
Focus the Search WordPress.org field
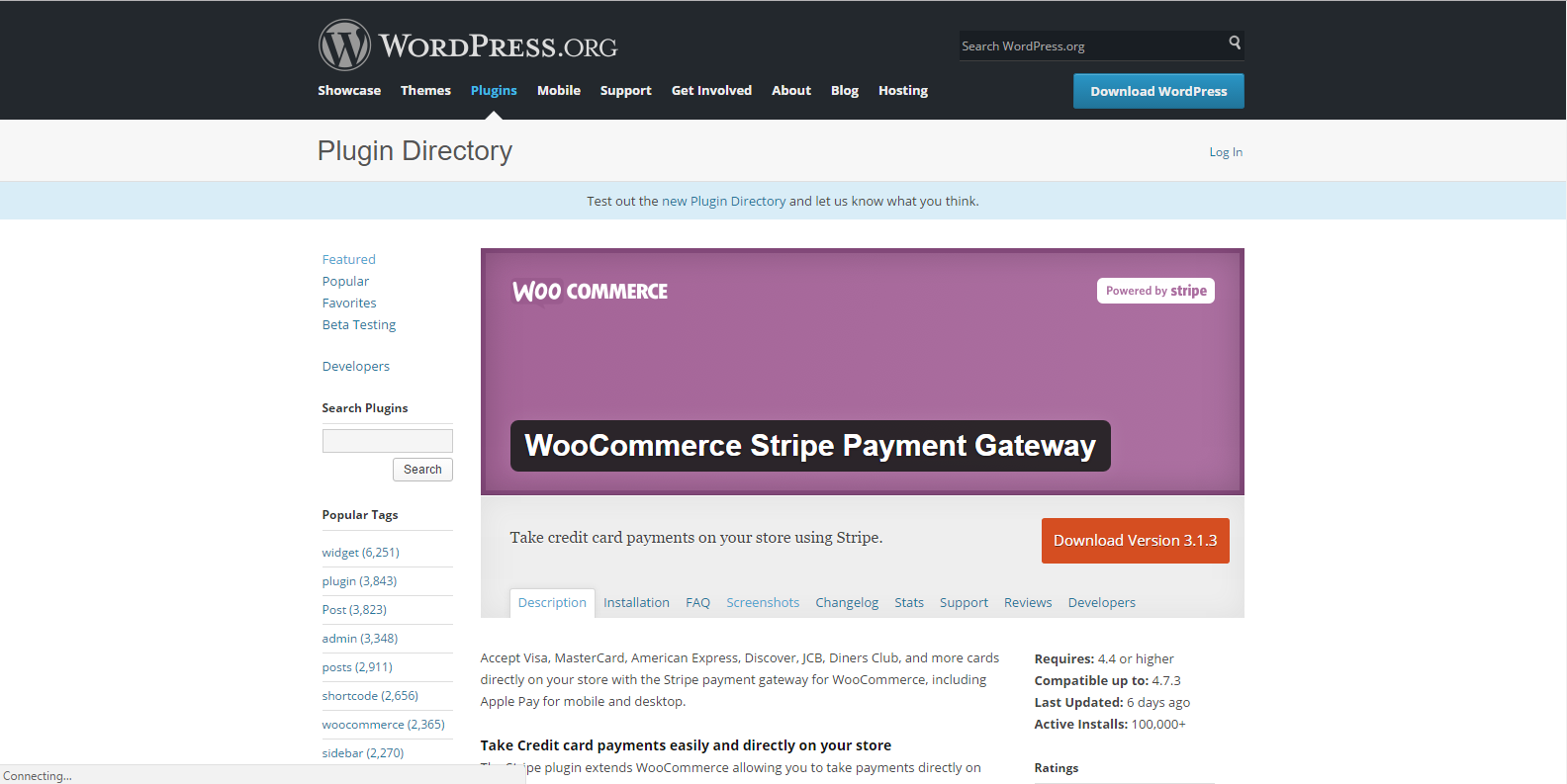[1091, 45]
